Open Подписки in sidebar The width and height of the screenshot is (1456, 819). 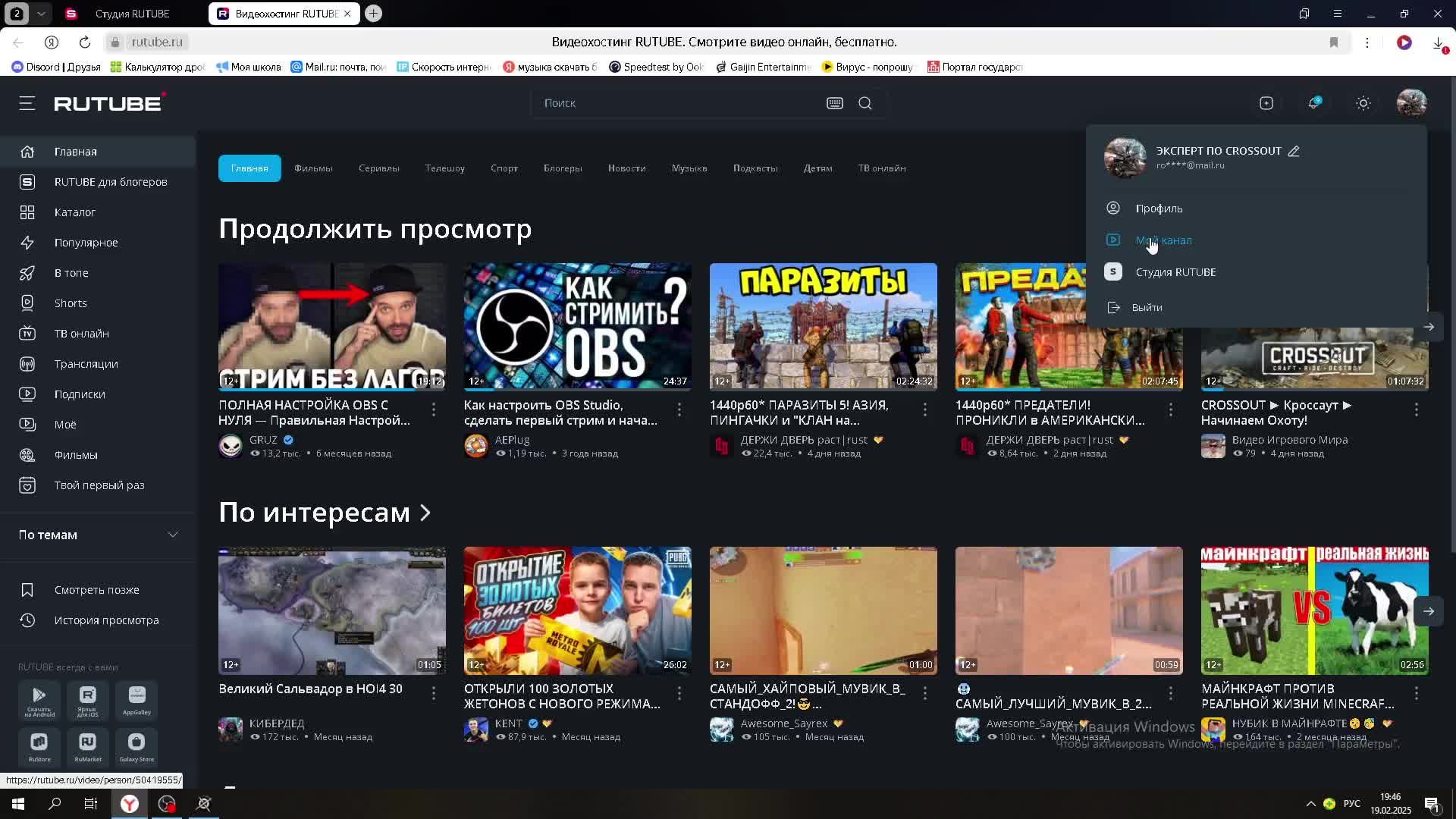point(98,394)
